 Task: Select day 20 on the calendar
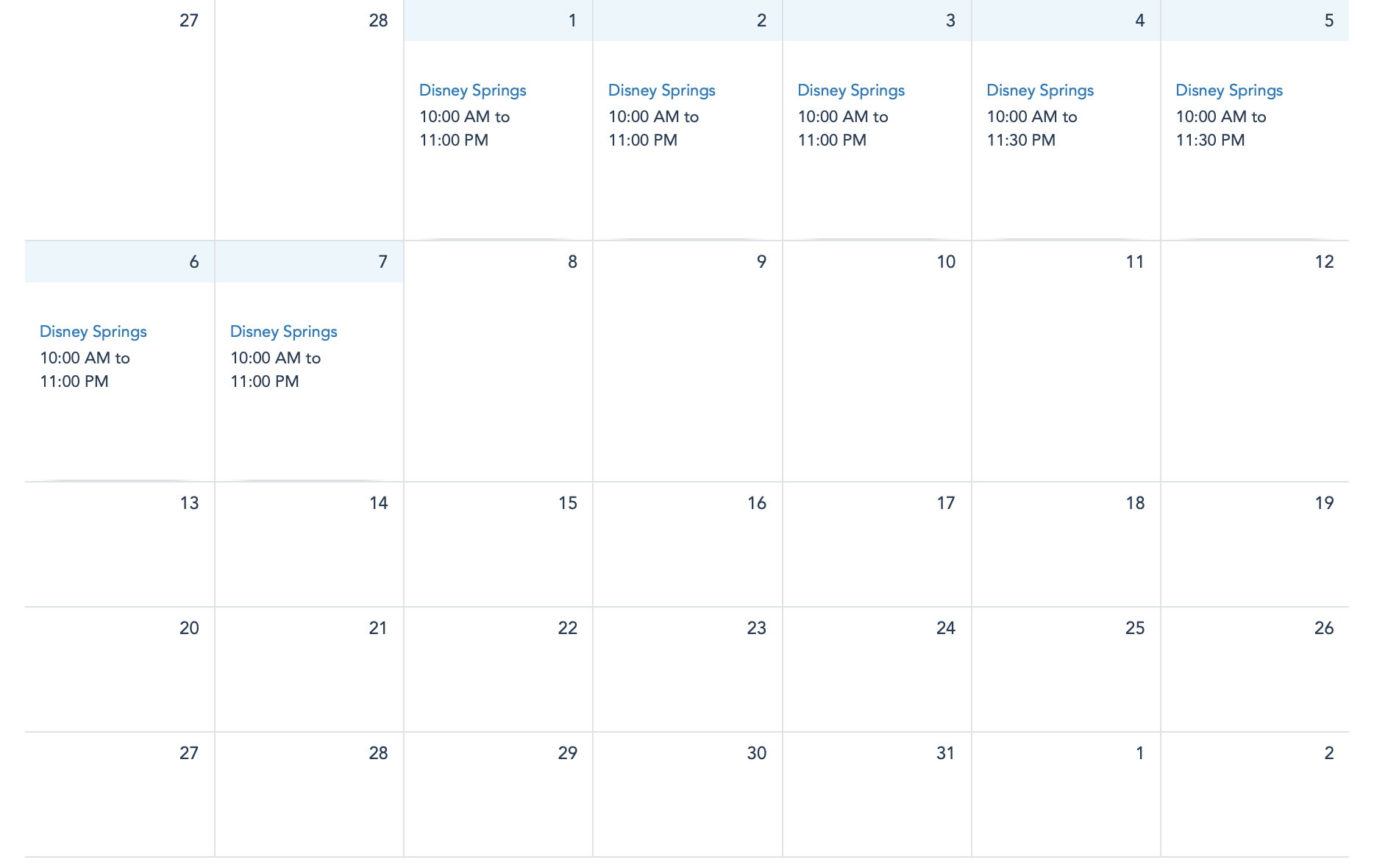(x=120, y=669)
